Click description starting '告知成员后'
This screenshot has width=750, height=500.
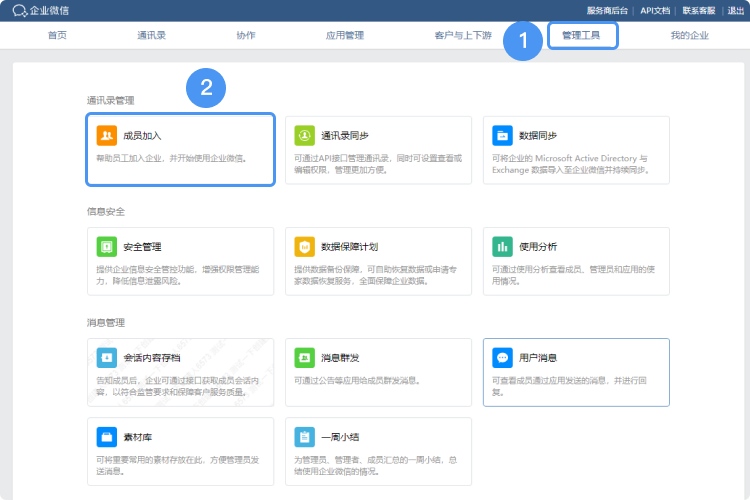pyautogui.click(x=177, y=386)
